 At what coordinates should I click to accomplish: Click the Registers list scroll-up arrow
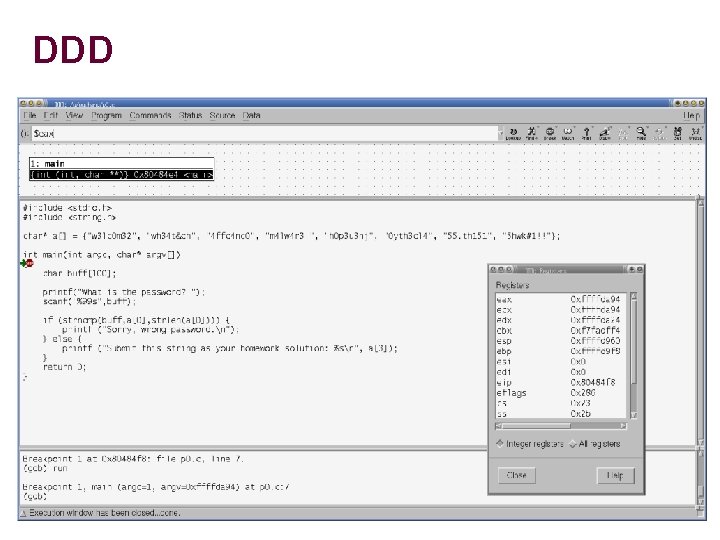(x=634, y=296)
